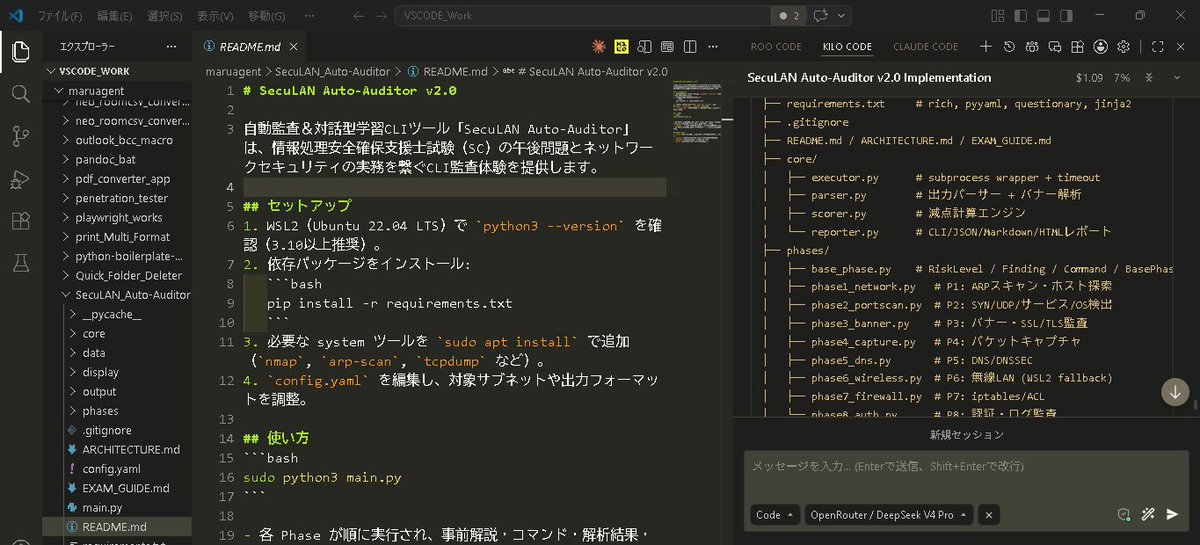
Task: Open the 選択(S) menu
Action: tap(164, 16)
